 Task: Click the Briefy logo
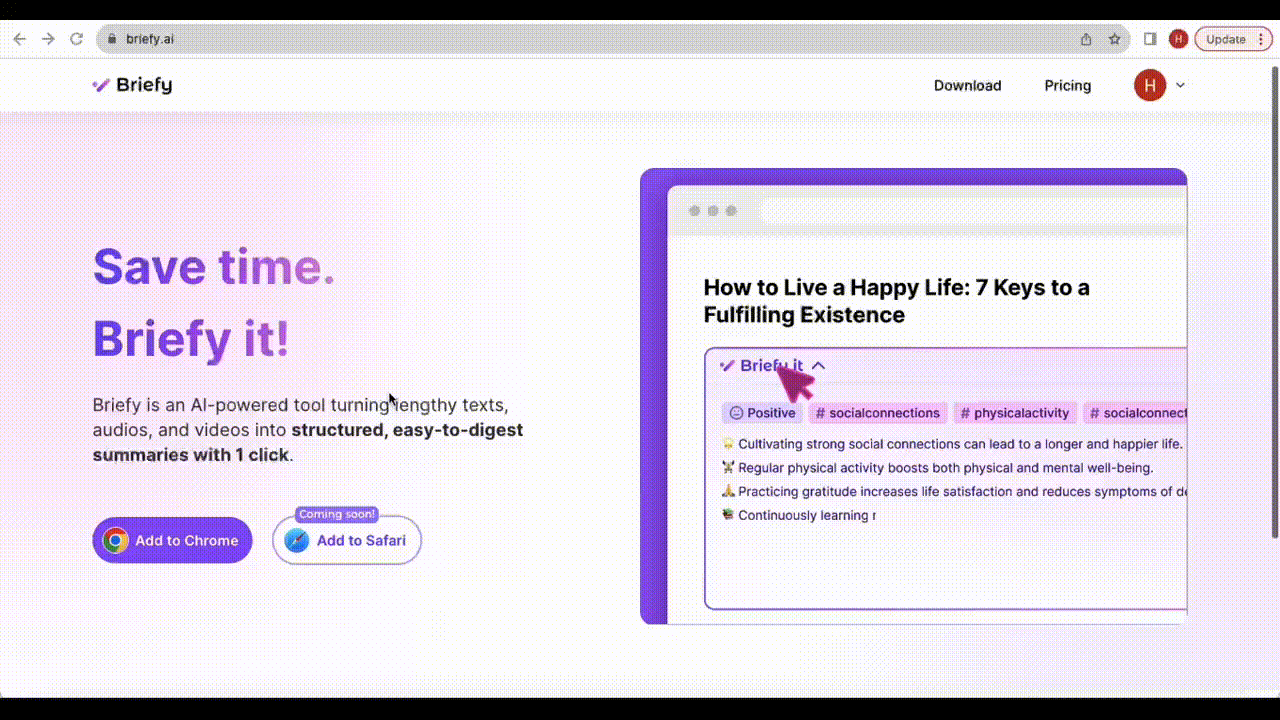(x=132, y=85)
